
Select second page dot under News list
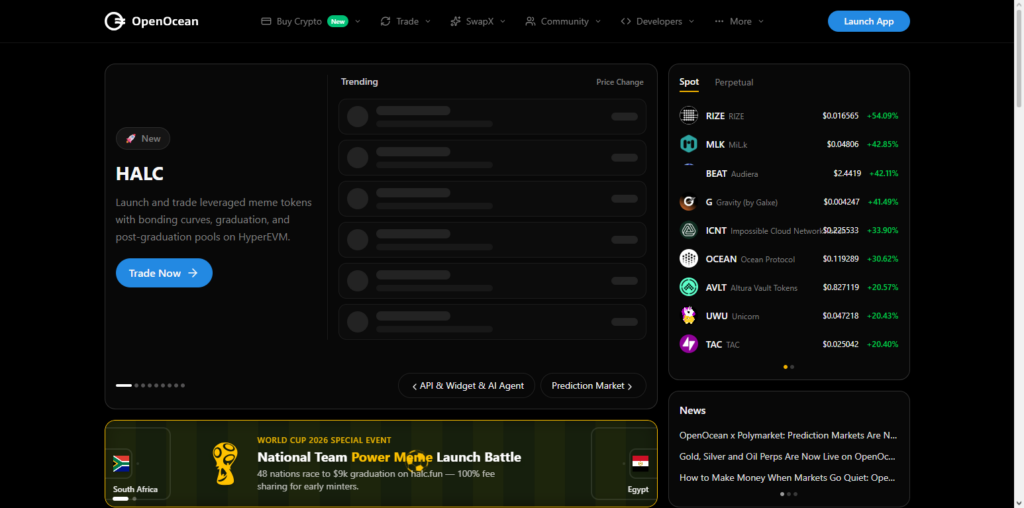[788, 494]
